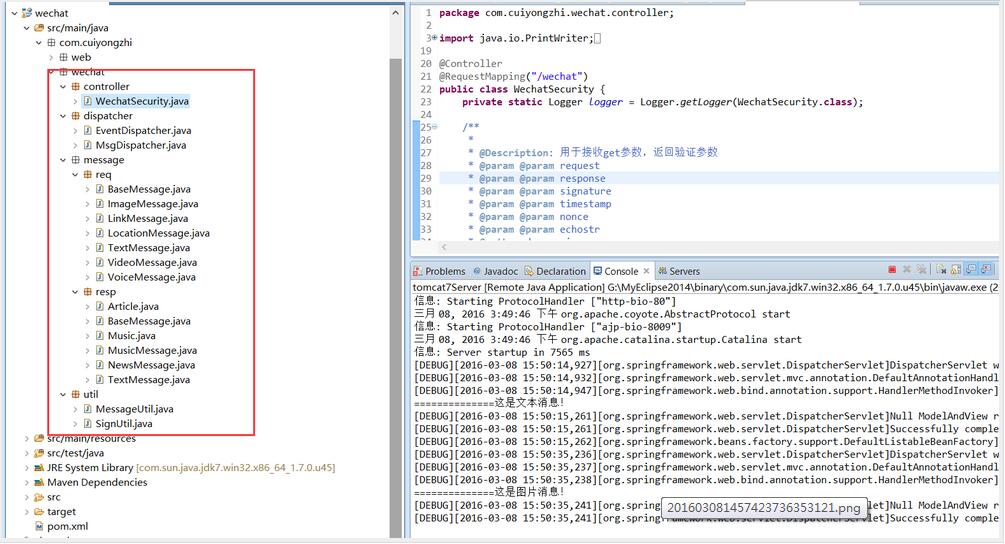Click the web package icon
The width and height of the screenshot is (1005, 544).
point(63,57)
